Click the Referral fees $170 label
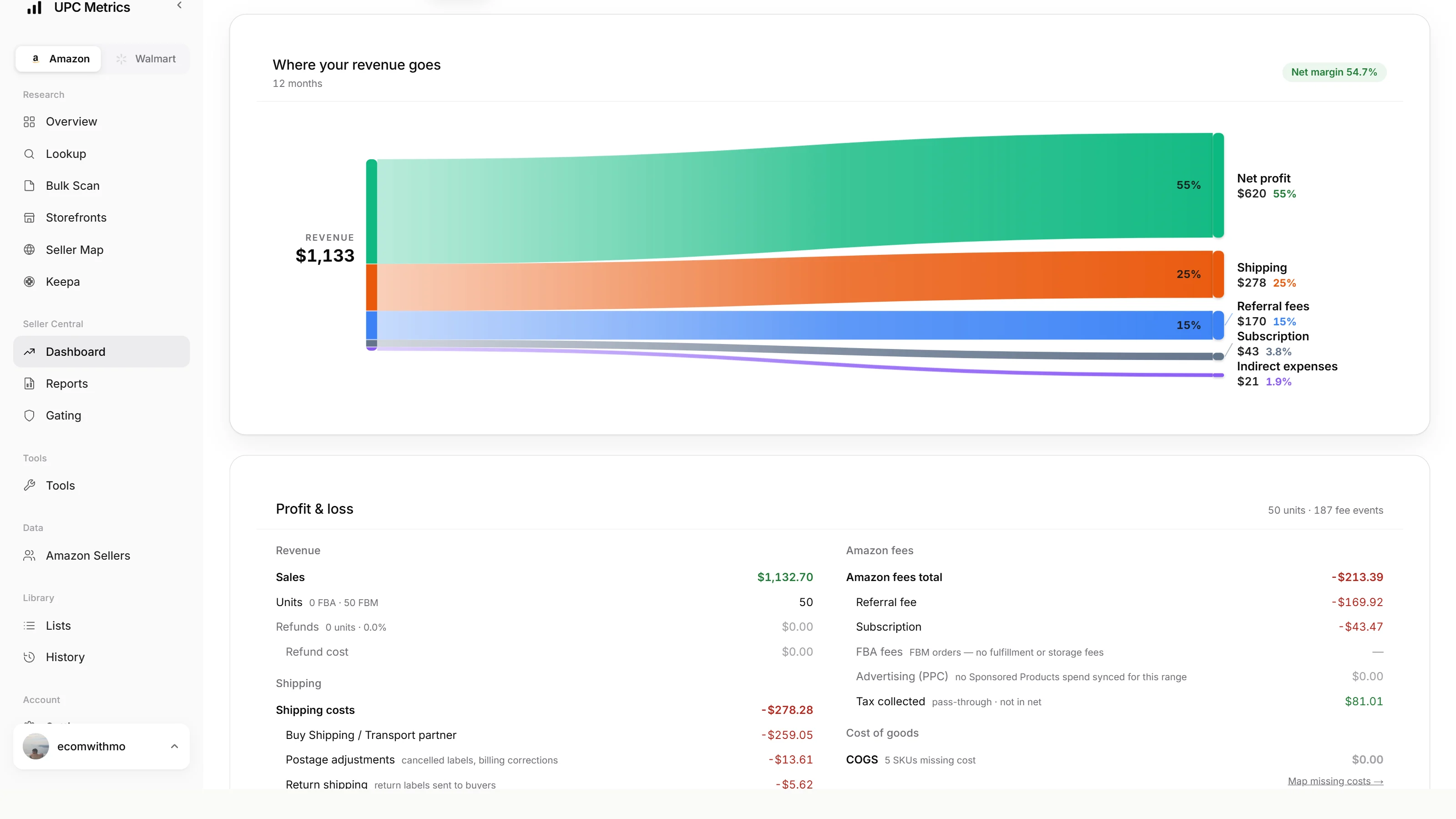This screenshot has height=819, width=1456. [1273, 313]
